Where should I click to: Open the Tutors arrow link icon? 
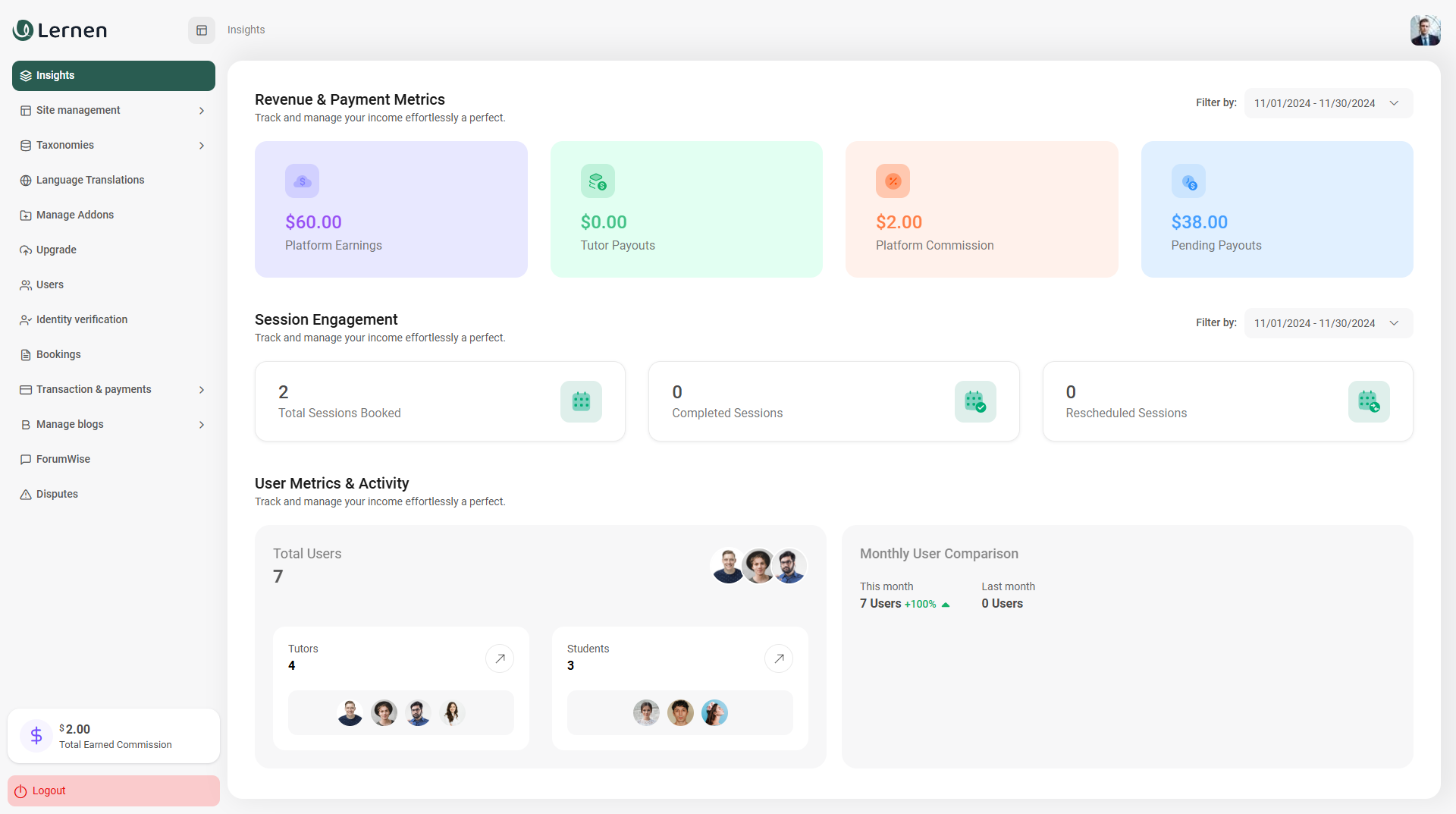500,658
